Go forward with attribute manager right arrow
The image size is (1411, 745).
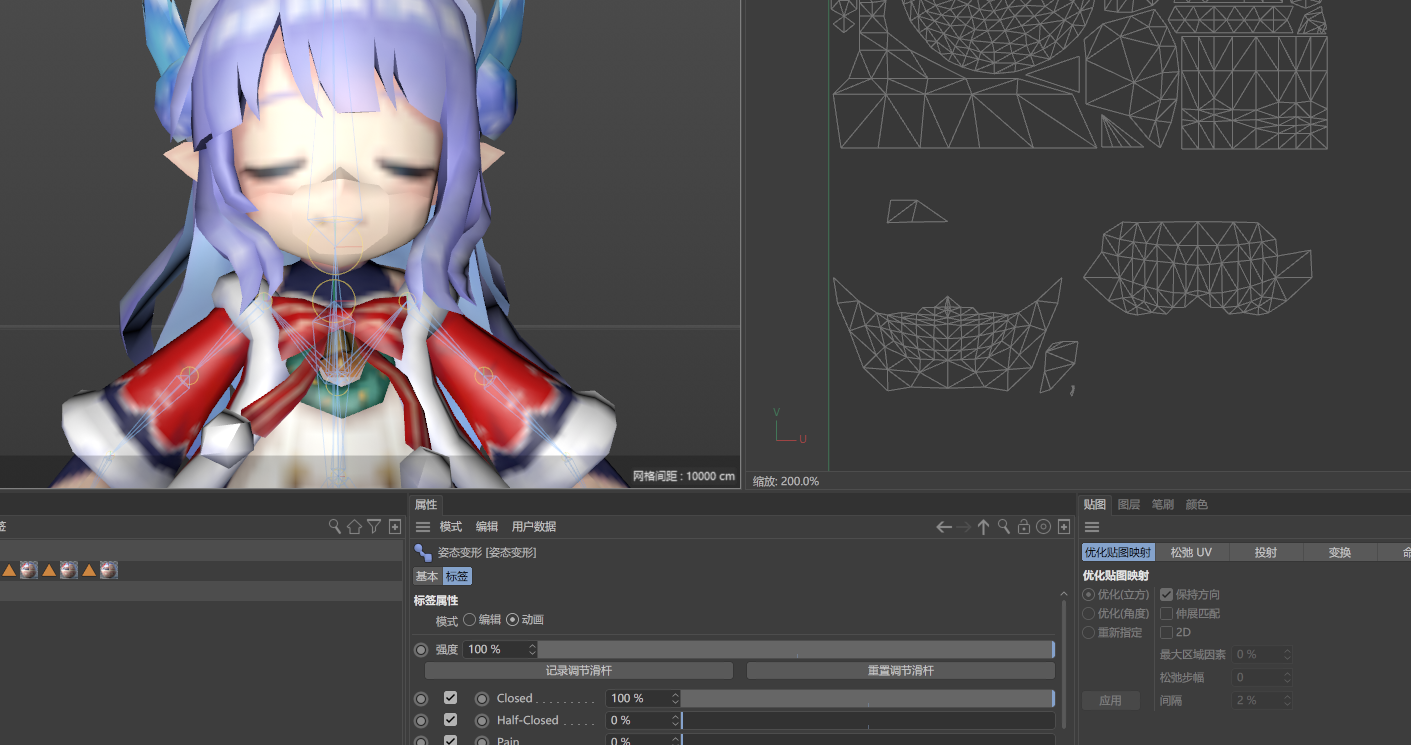[963, 527]
